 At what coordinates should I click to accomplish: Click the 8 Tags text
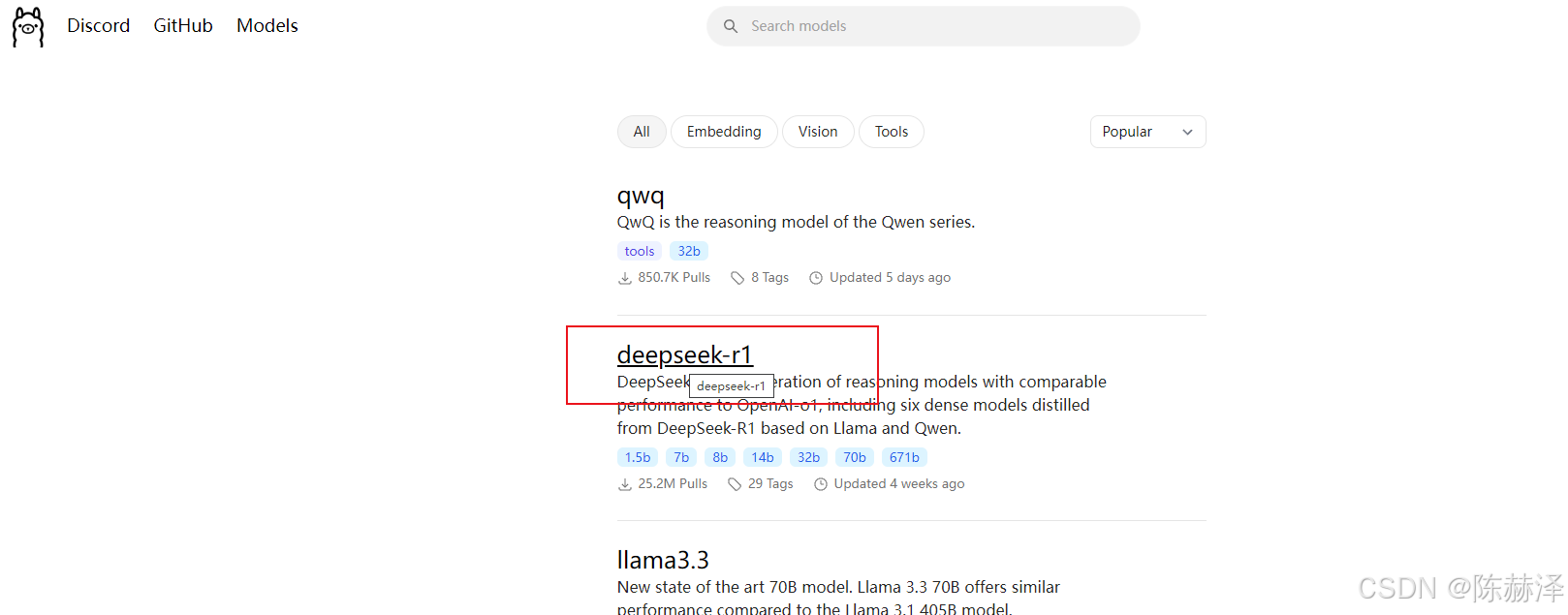point(770,278)
